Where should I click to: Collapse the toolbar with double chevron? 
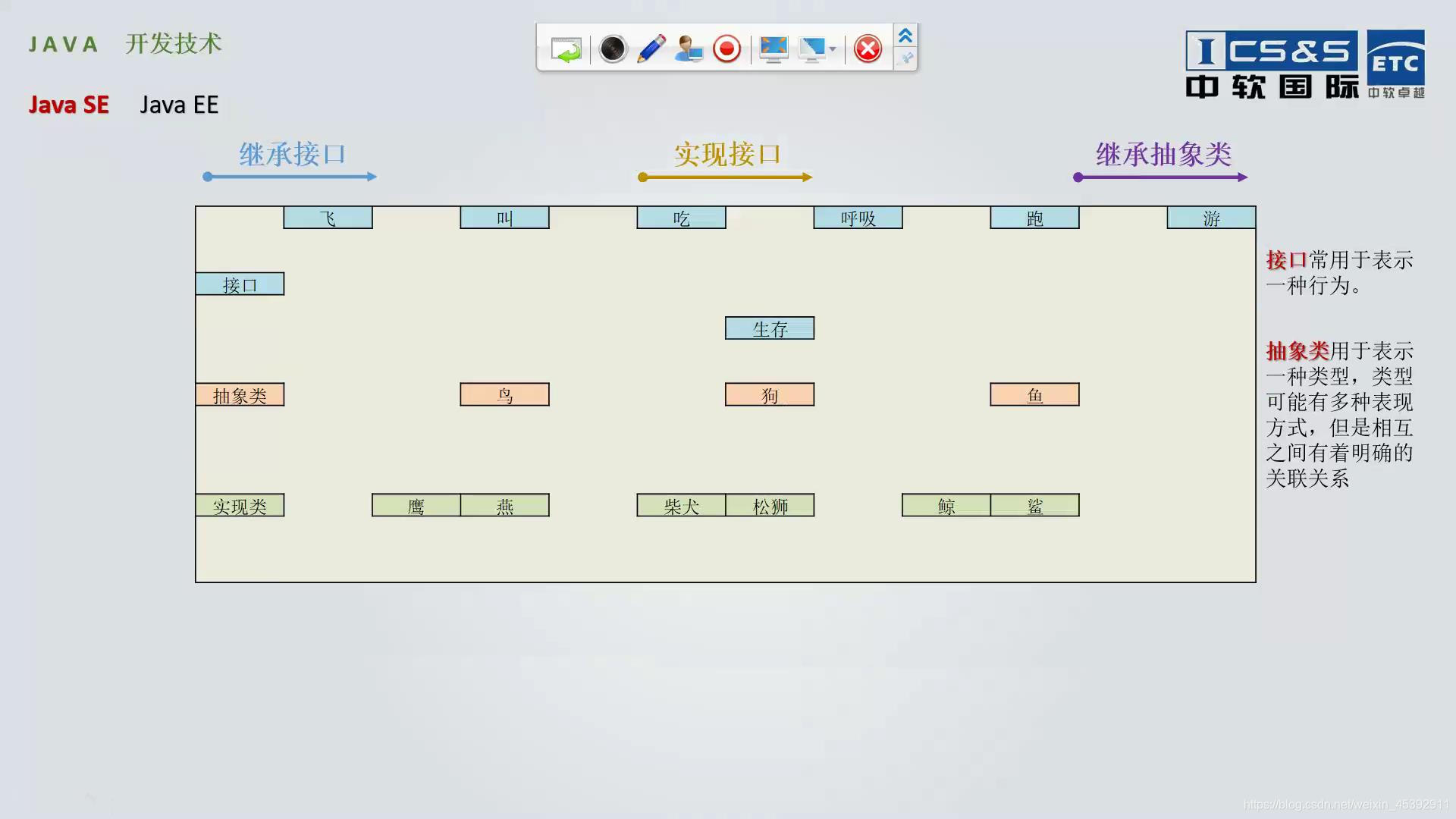click(x=905, y=36)
